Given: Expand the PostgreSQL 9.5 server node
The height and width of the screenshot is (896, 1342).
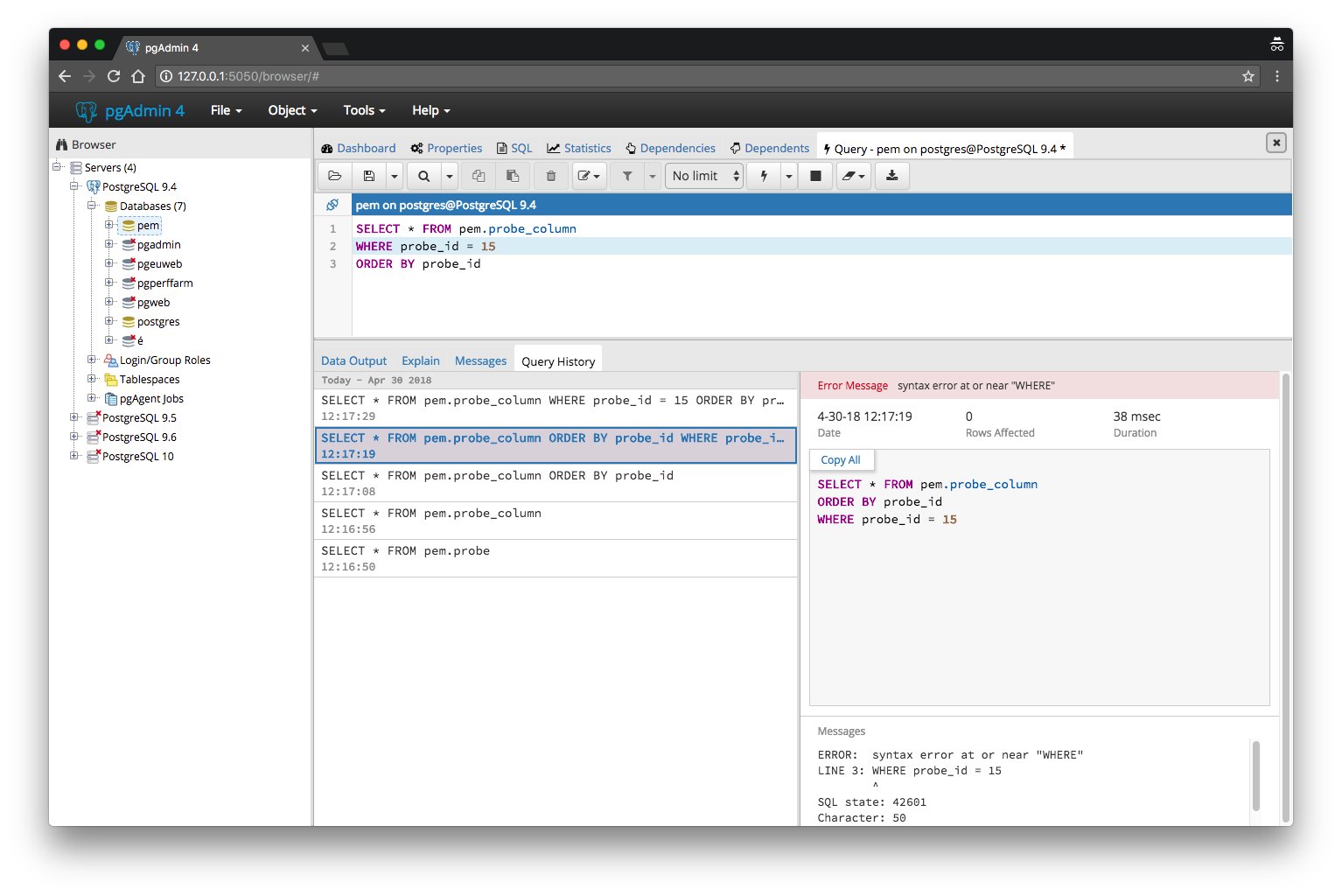Looking at the screenshot, I should coord(74,416).
